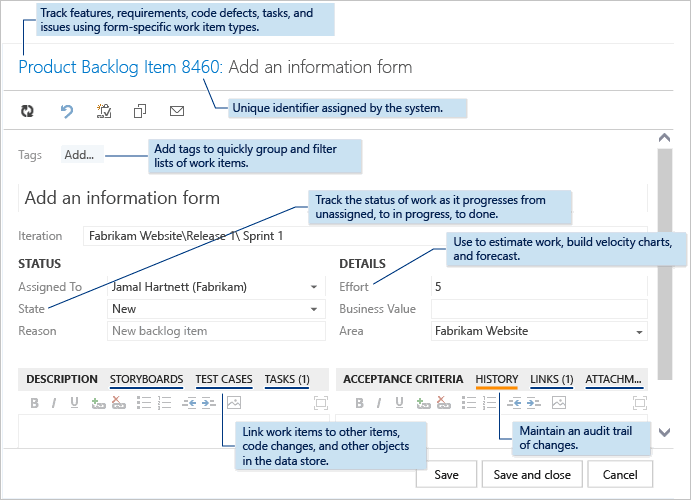Click the undo changes arrow icon
Viewport: 691px width, 500px height.
(67, 111)
